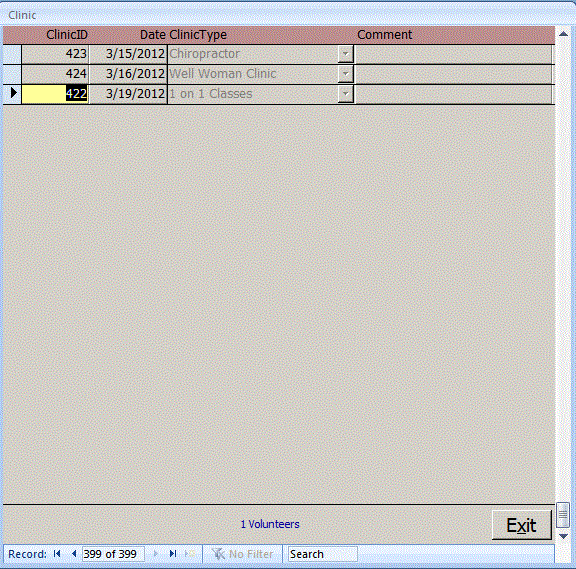
Task: Click current record selector for 422
Action: coord(12,94)
